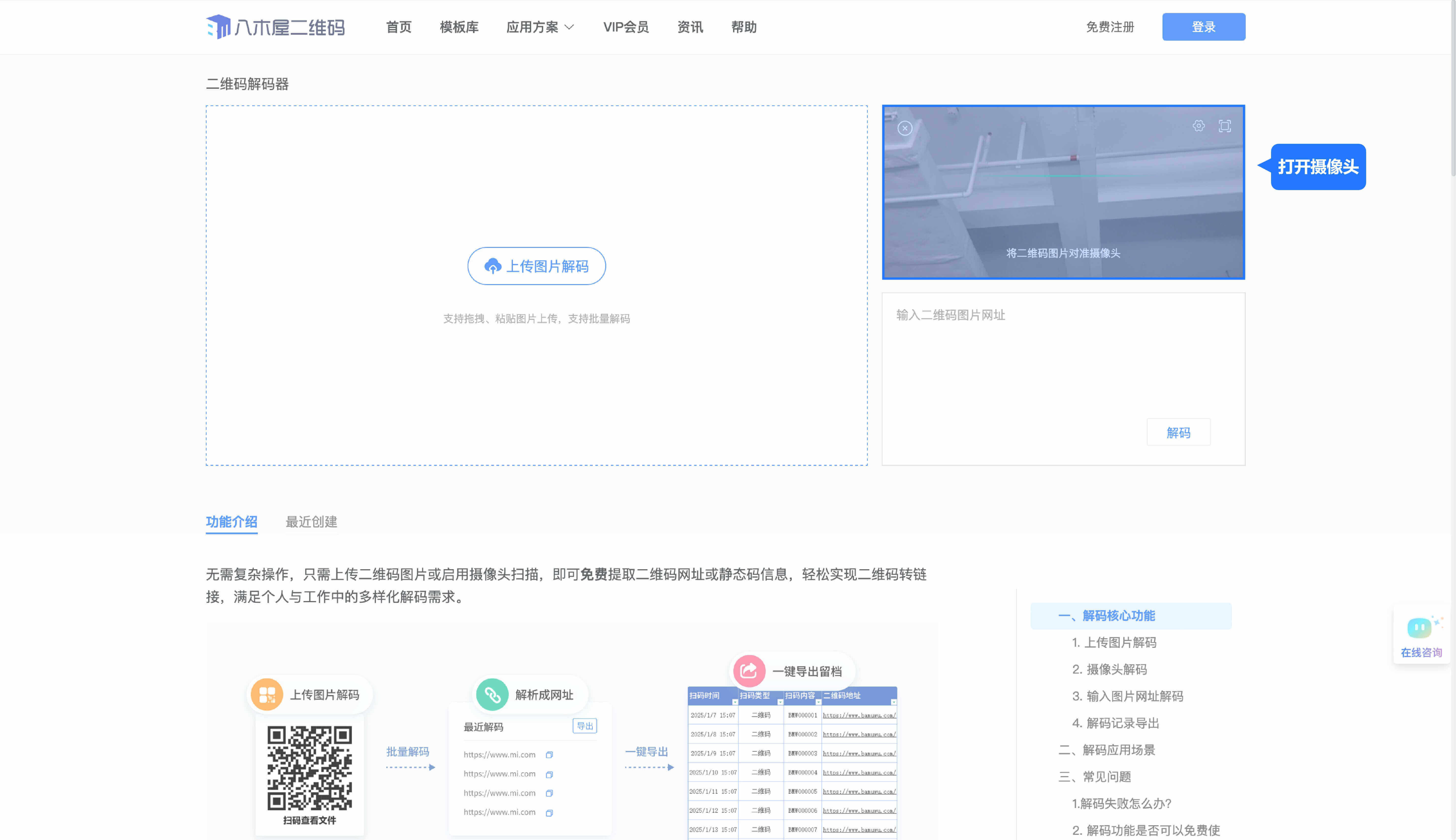Copy the first https://www.mi.com entry
The height and width of the screenshot is (840, 1456).
tap(549, 755)
